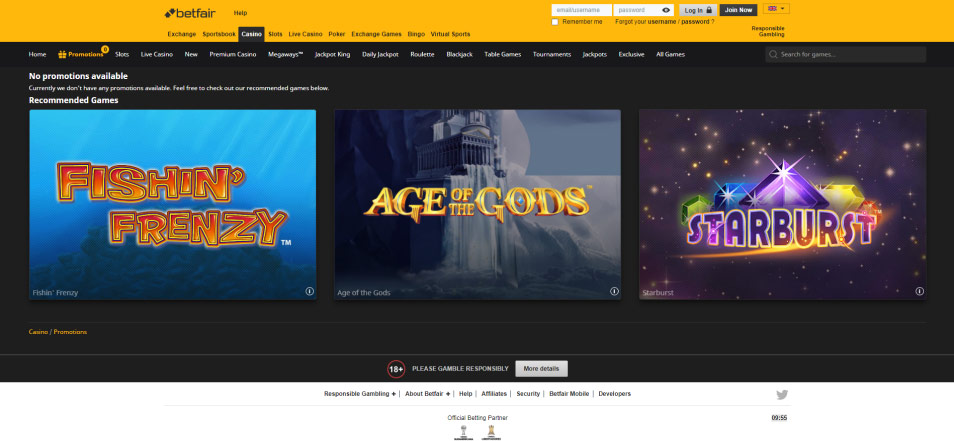Expand Responsible Gambling footer menu
Image resolution: width=954 pixels, height=441 pixels.
coord(360,394)
